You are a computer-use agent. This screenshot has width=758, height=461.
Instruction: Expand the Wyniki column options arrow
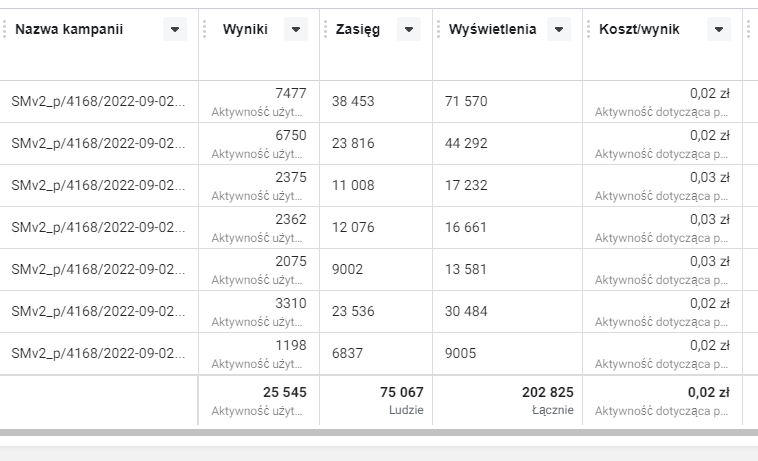pyautogui.click(x=296, y=30)
